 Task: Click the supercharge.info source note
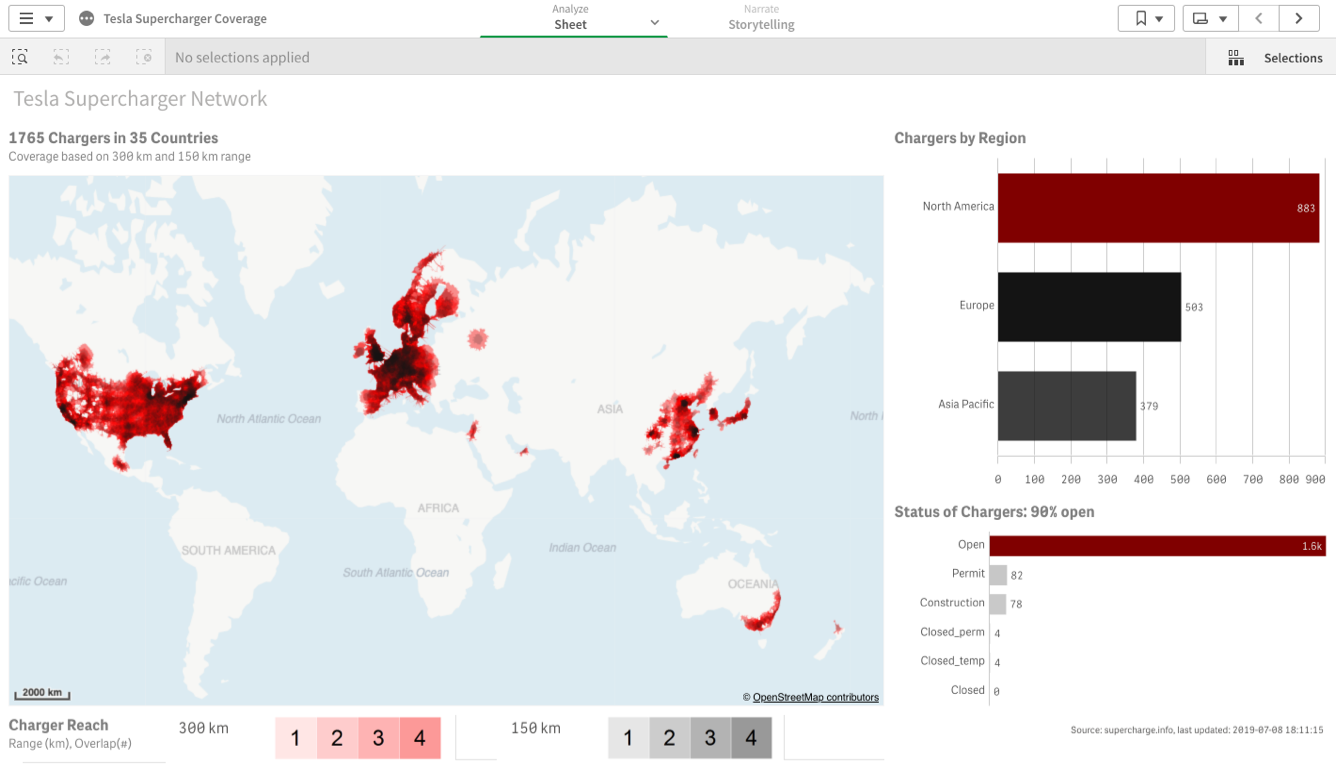(x=1197, y=731)
